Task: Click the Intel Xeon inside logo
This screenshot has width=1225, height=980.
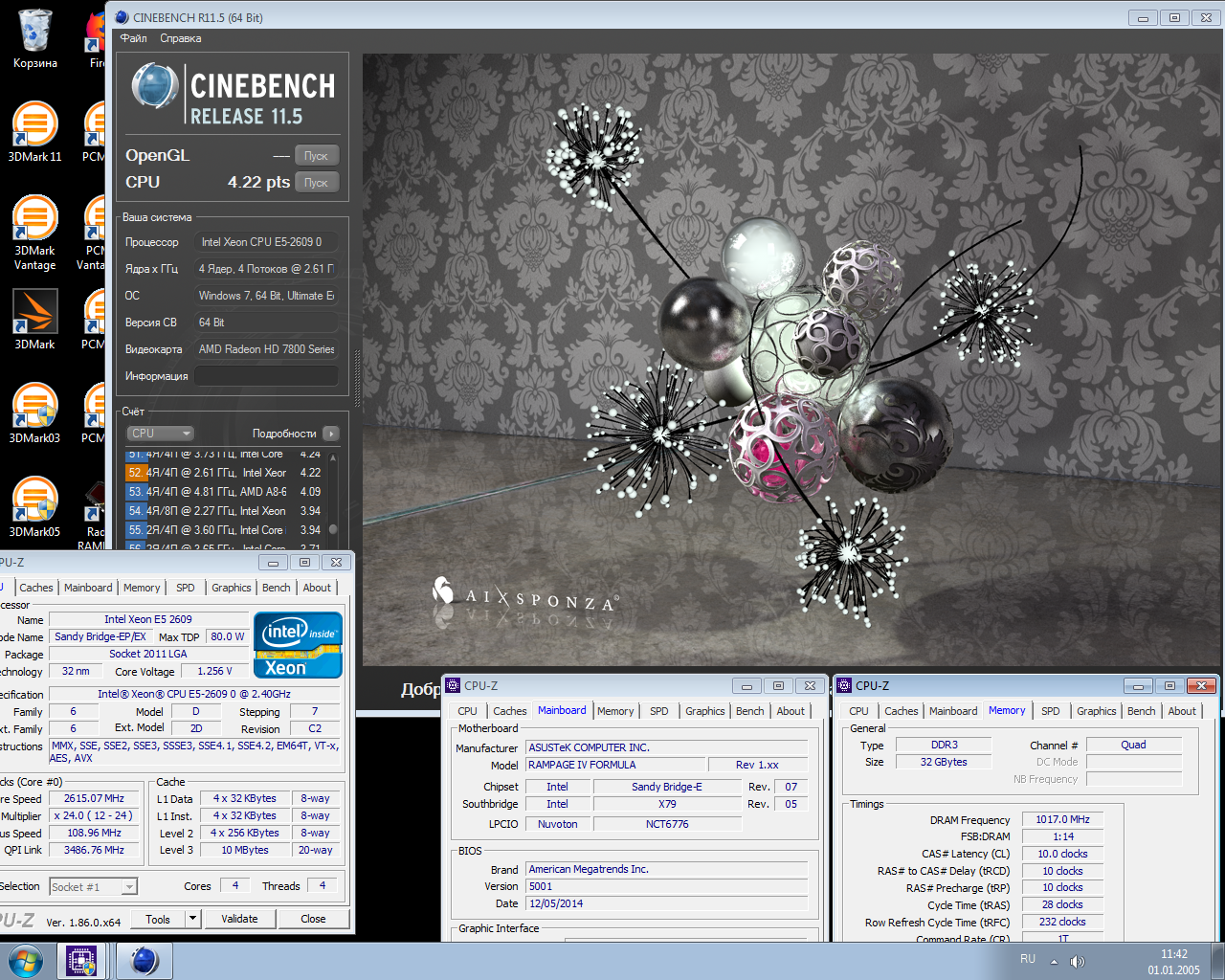Action: click(299, 644)
